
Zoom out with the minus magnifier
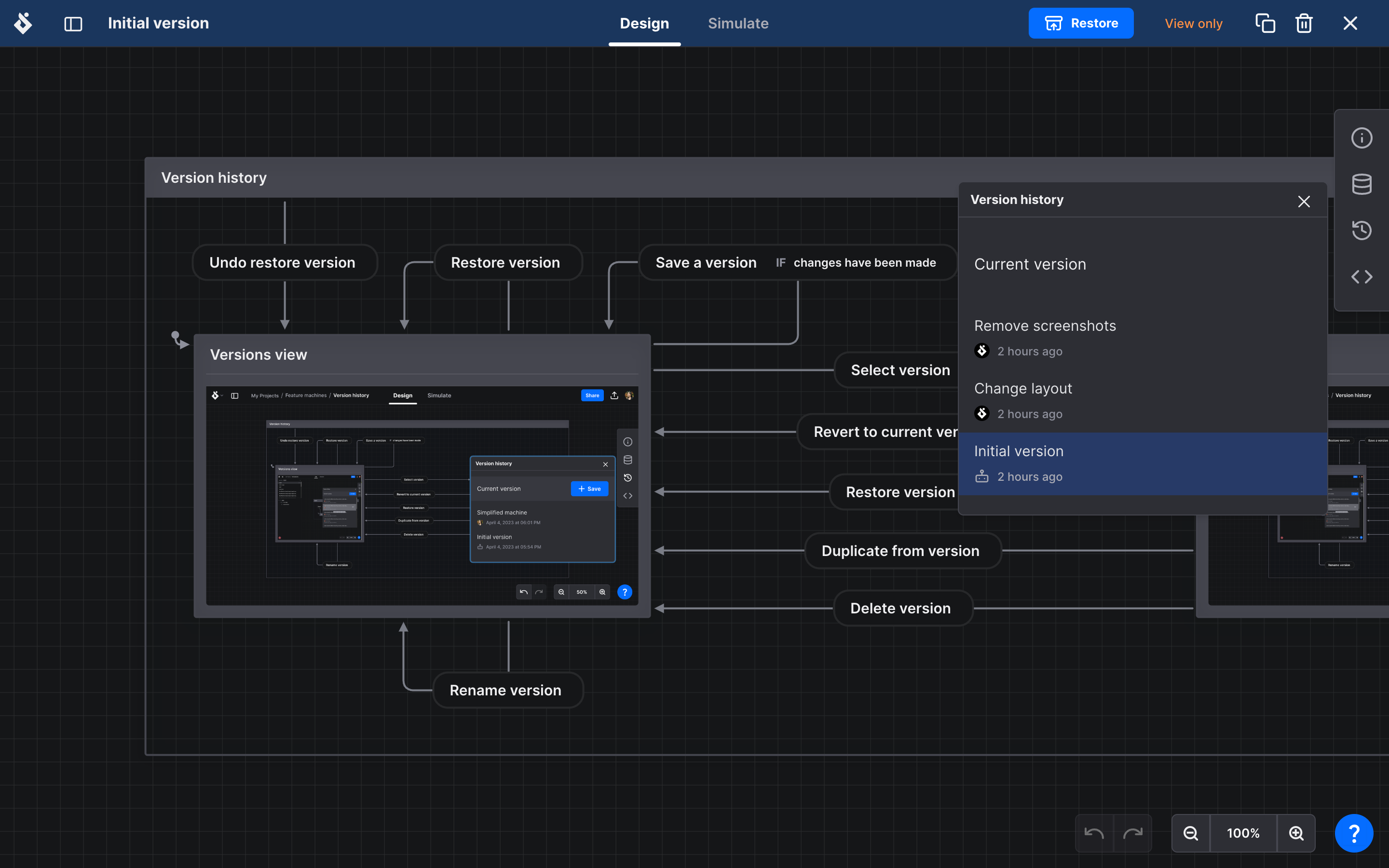pyautogui.click(x=1190, y=833)
